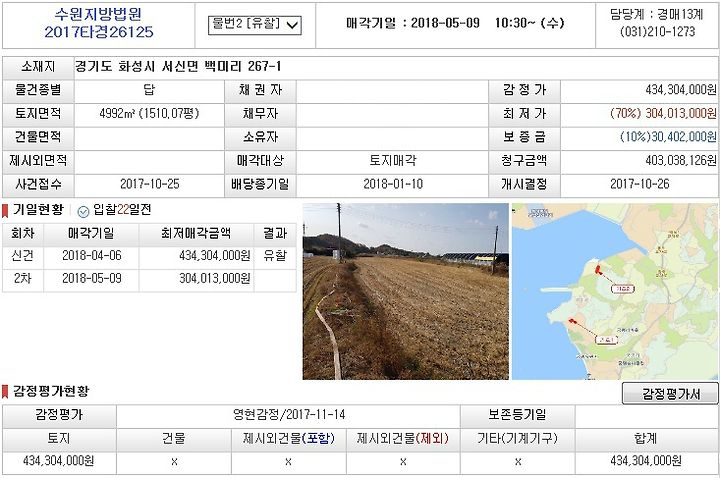Click the check icon beside 입찰22일전
The image size is (720, 478).
[x=83, y=211]
